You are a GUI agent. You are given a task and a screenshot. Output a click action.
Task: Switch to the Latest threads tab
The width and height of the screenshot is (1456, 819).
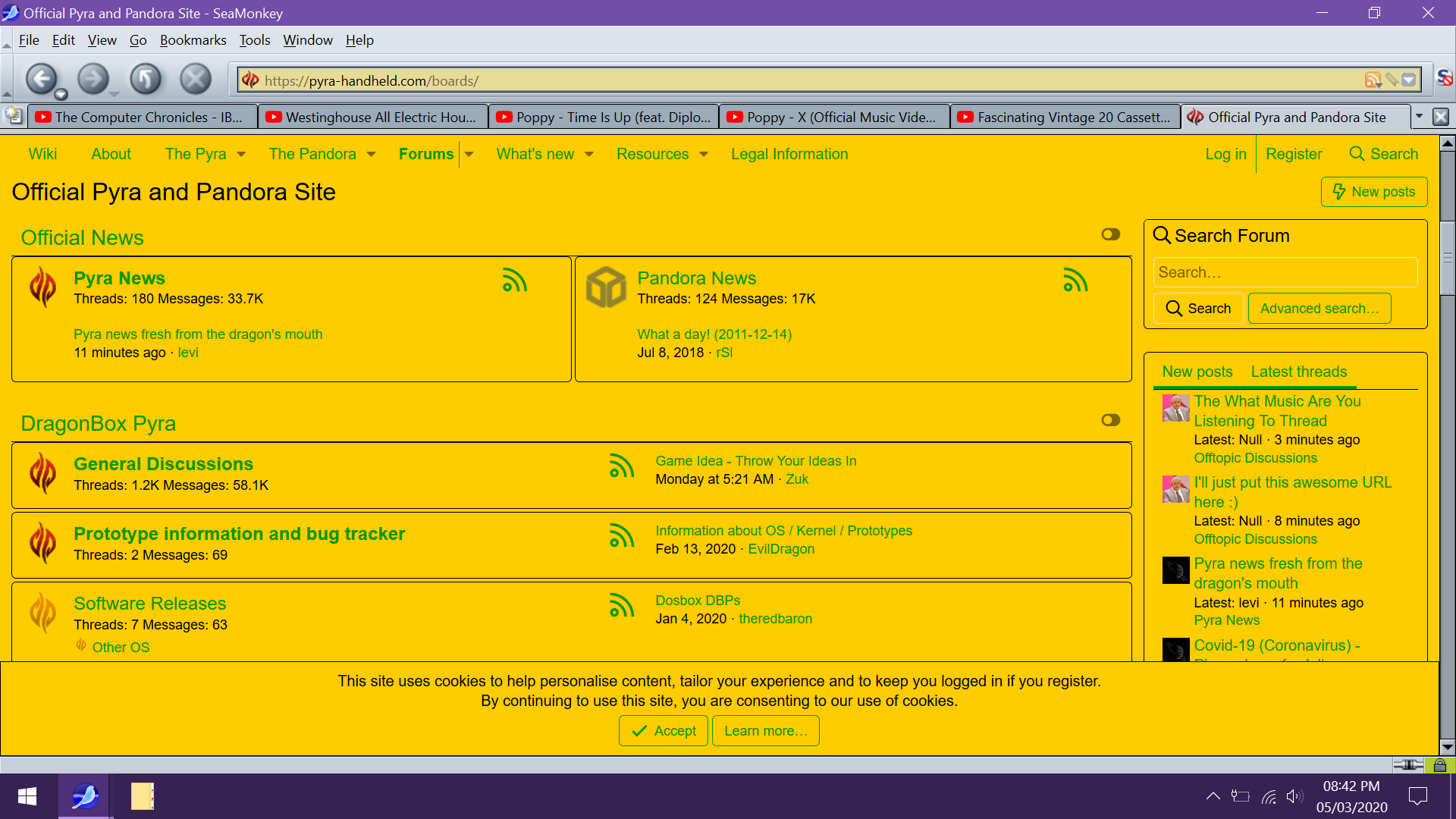1298,372
